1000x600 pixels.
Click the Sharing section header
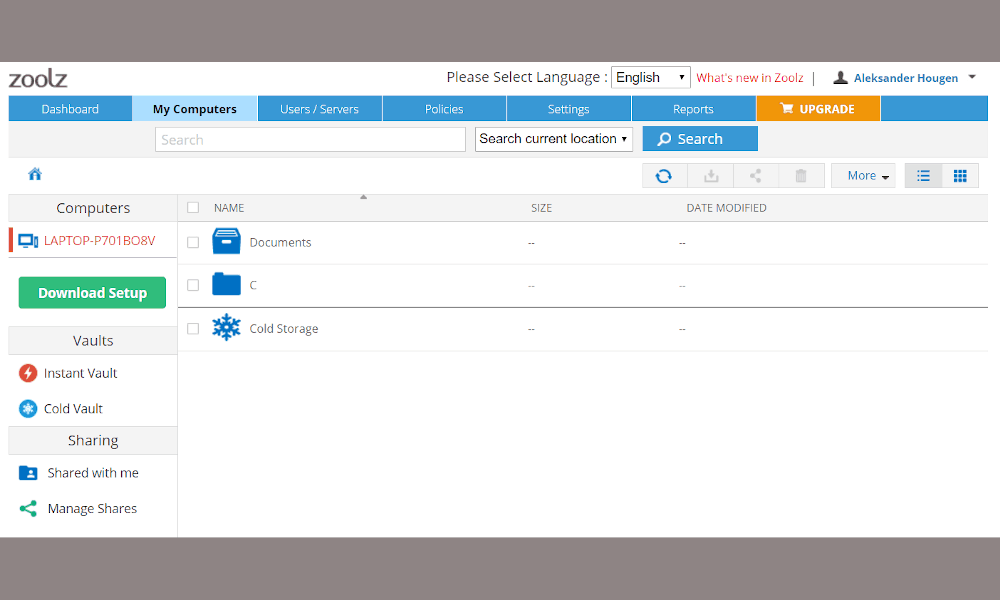coord(93,441)
